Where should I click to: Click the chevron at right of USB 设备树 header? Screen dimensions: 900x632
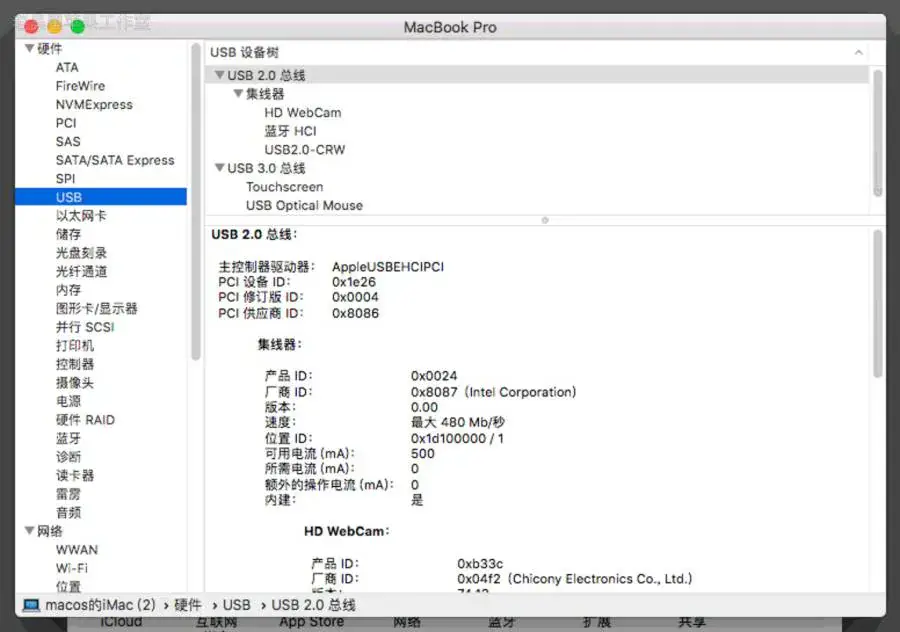pos(859,52)
